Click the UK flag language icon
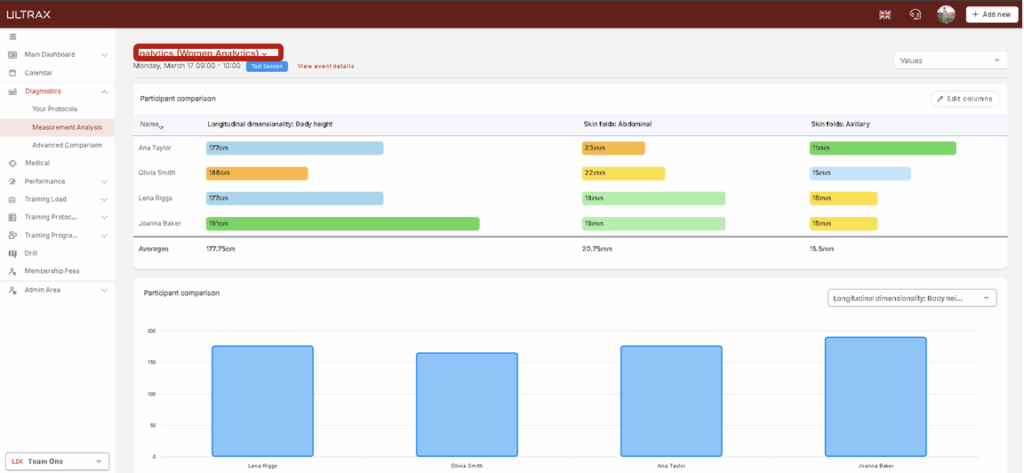The width and height of the screenshot is (1024, 473). [x=884, y=14]
